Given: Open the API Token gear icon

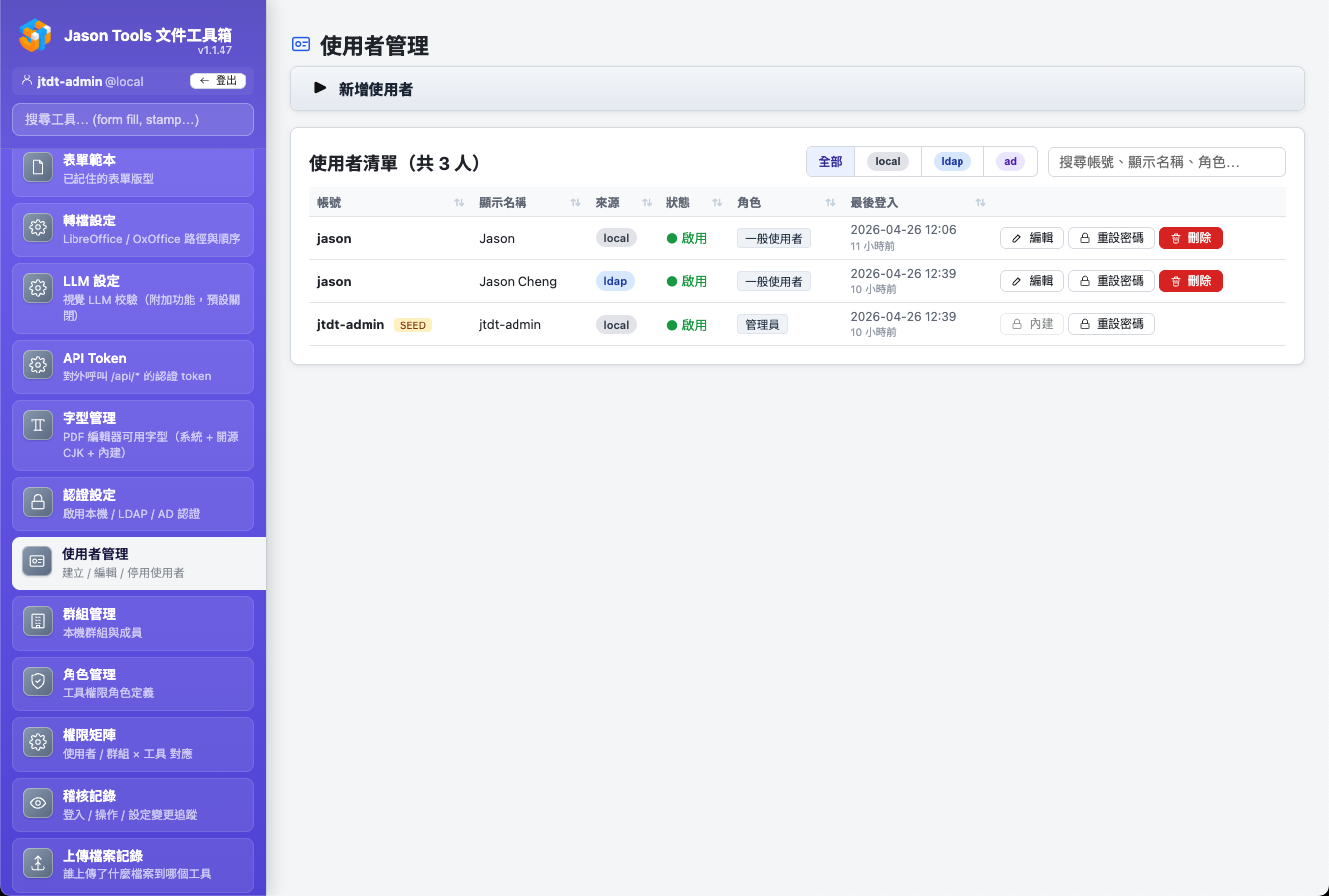Looking at the screenshot, I should pos(37,364).
